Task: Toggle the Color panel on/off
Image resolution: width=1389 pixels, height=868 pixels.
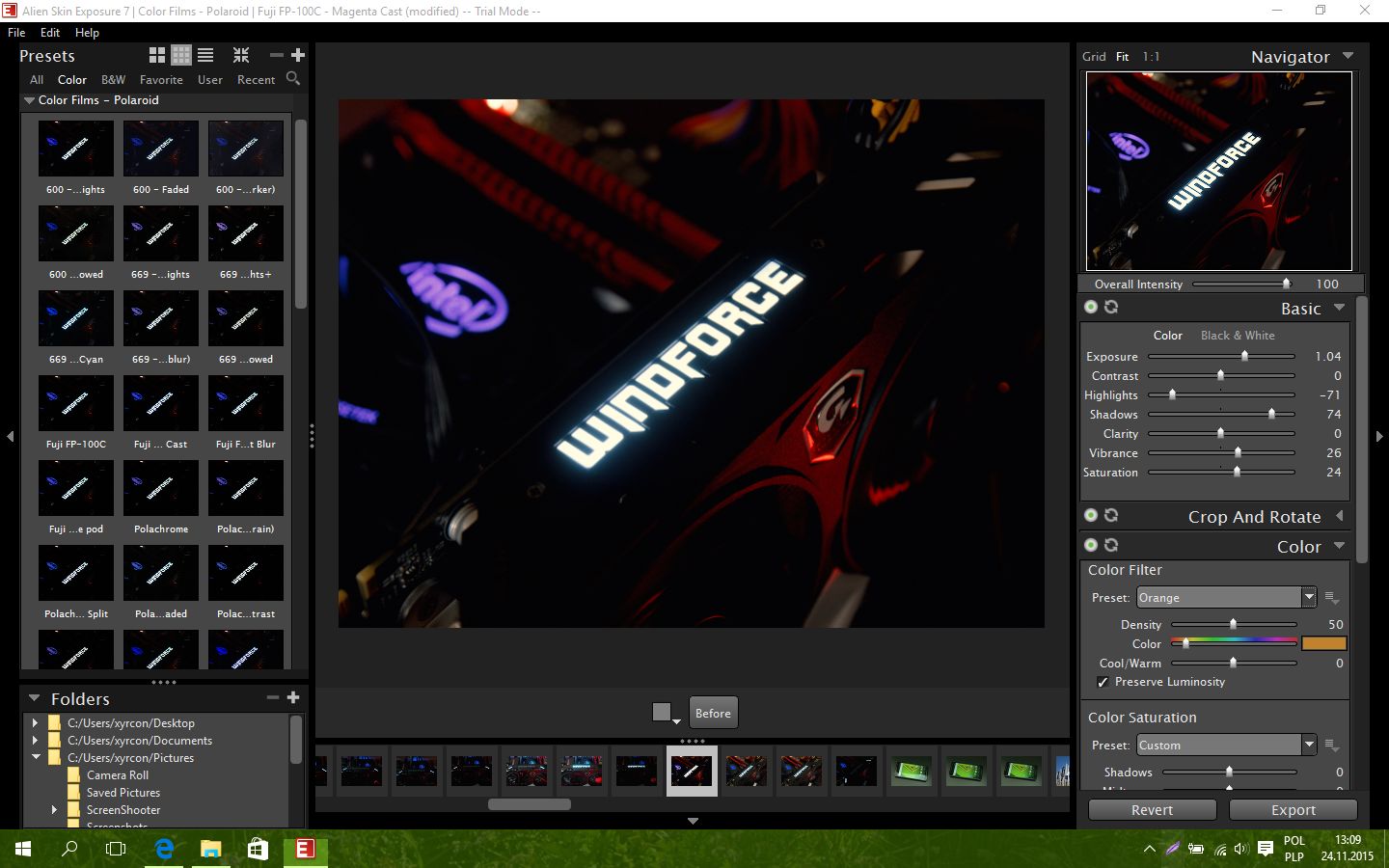Action: click(x=1091, y=545)
